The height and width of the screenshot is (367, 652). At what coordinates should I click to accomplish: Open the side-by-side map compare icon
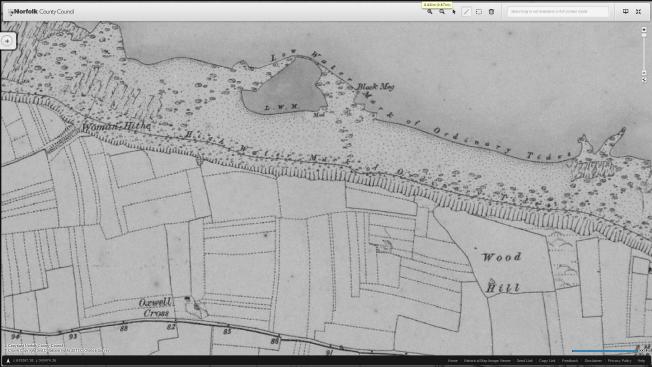pyautogui.click(x=625, y=12)
